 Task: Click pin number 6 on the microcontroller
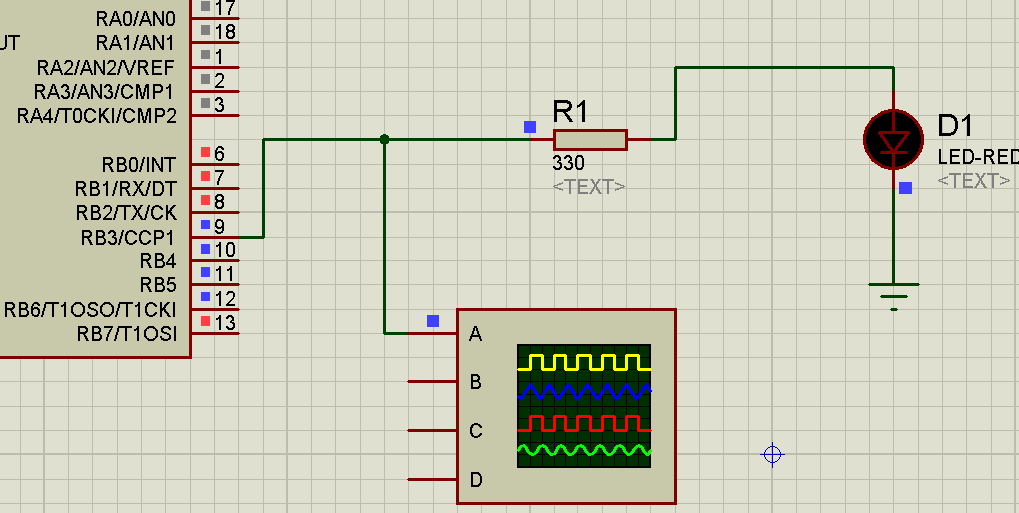[220, 153]
